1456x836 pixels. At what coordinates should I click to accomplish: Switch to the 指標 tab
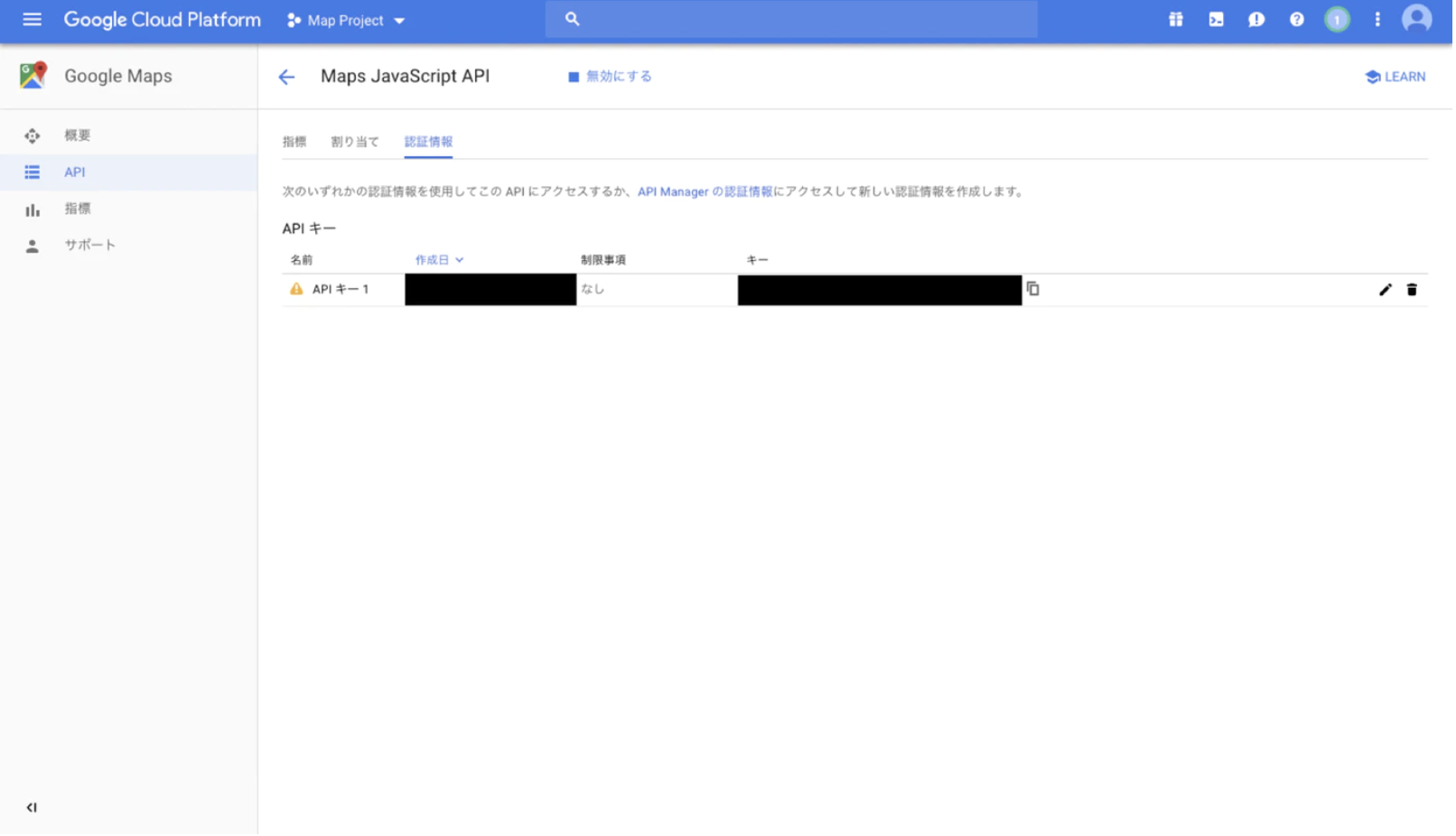point(295,142)
